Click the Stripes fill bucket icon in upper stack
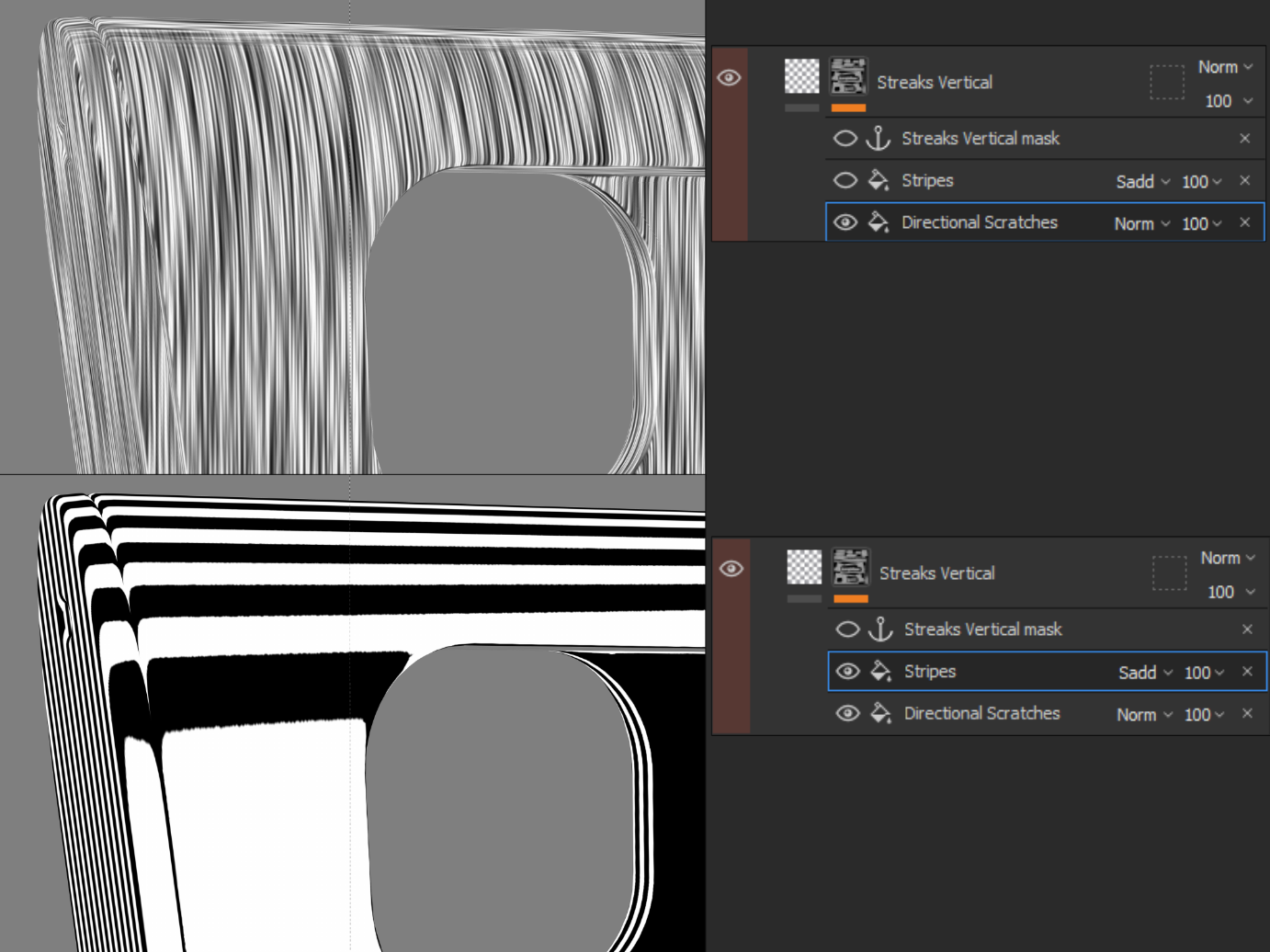 (x=879, y=180)
